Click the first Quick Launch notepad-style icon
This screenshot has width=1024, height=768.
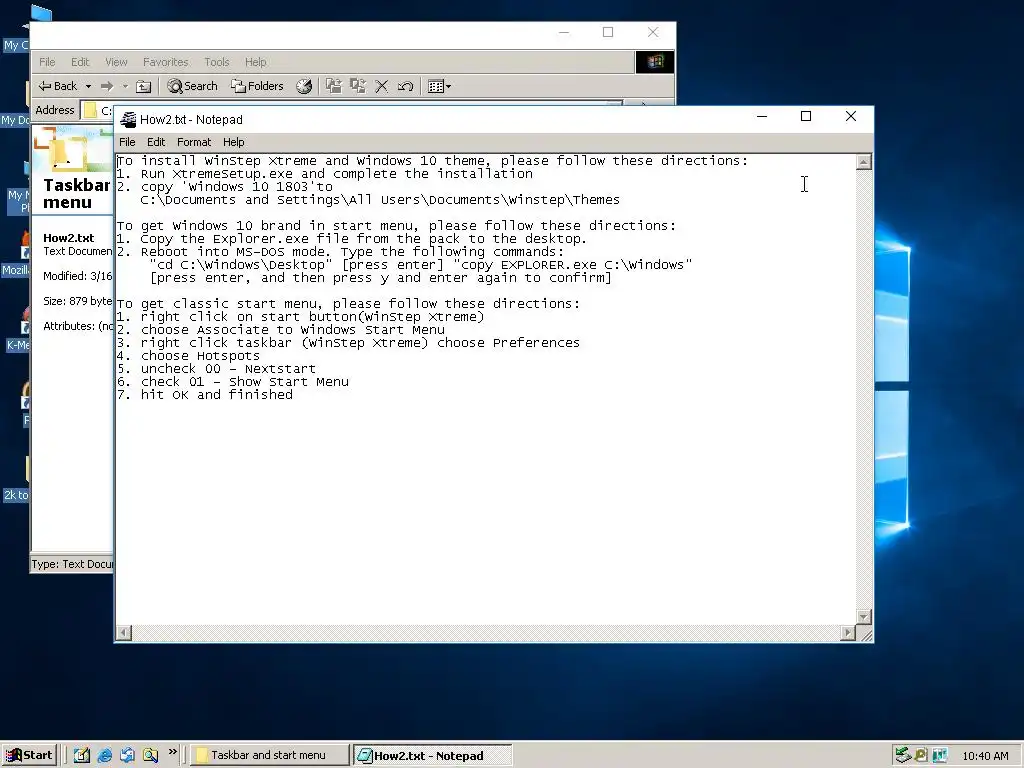[82, 756]
